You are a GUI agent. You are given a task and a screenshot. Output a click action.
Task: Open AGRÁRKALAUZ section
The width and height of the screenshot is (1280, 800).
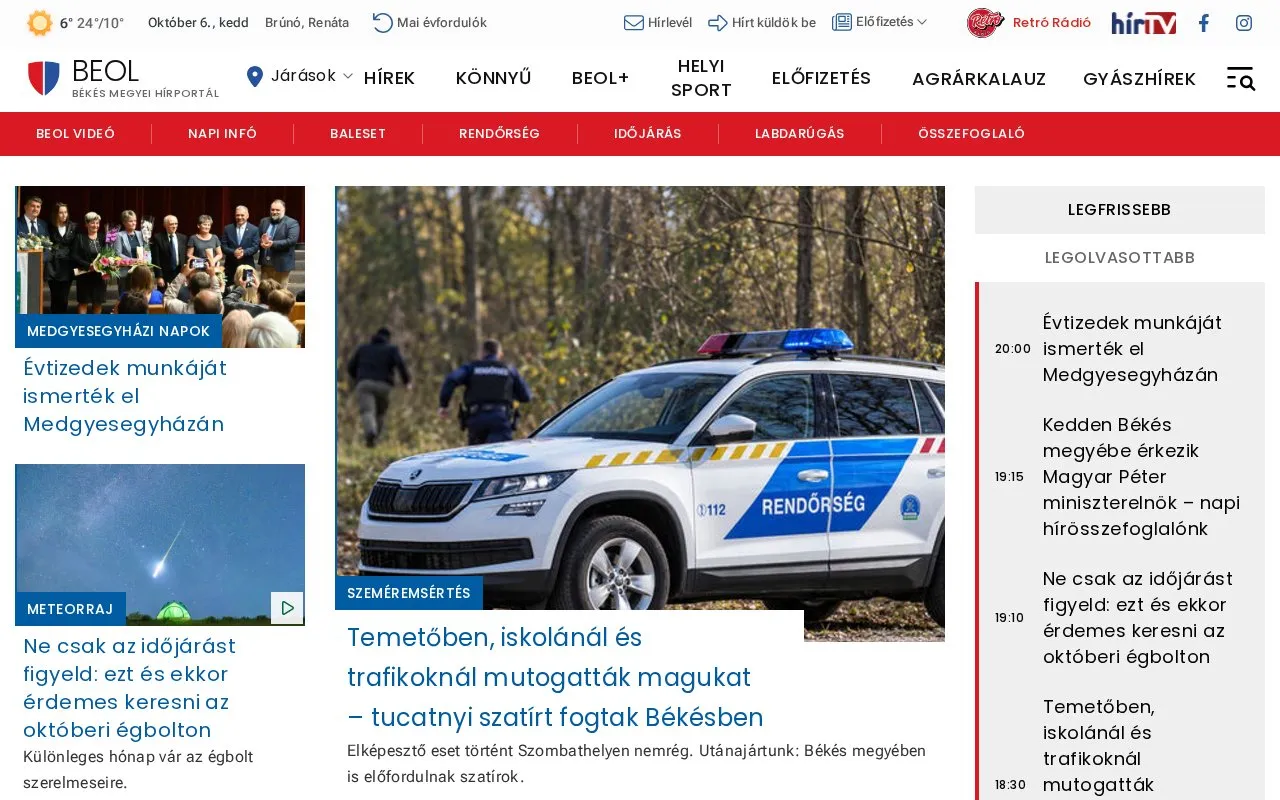click(979, 79)
